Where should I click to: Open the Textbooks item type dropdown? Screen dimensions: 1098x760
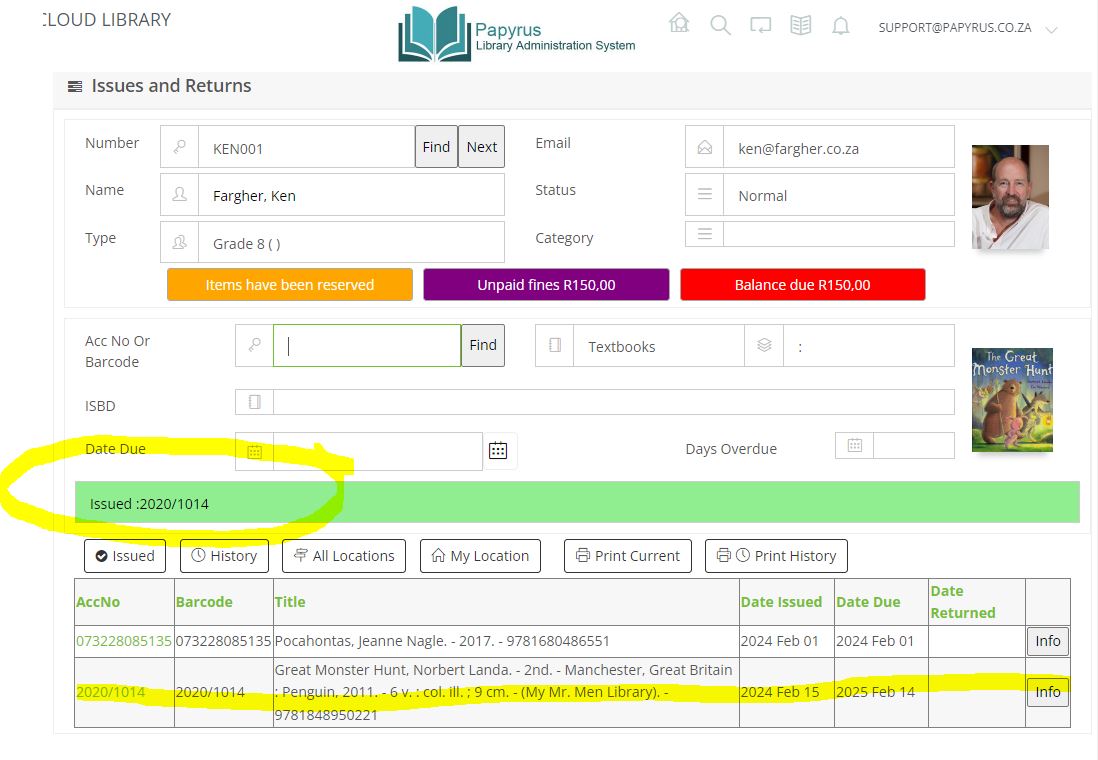[658, 347]
